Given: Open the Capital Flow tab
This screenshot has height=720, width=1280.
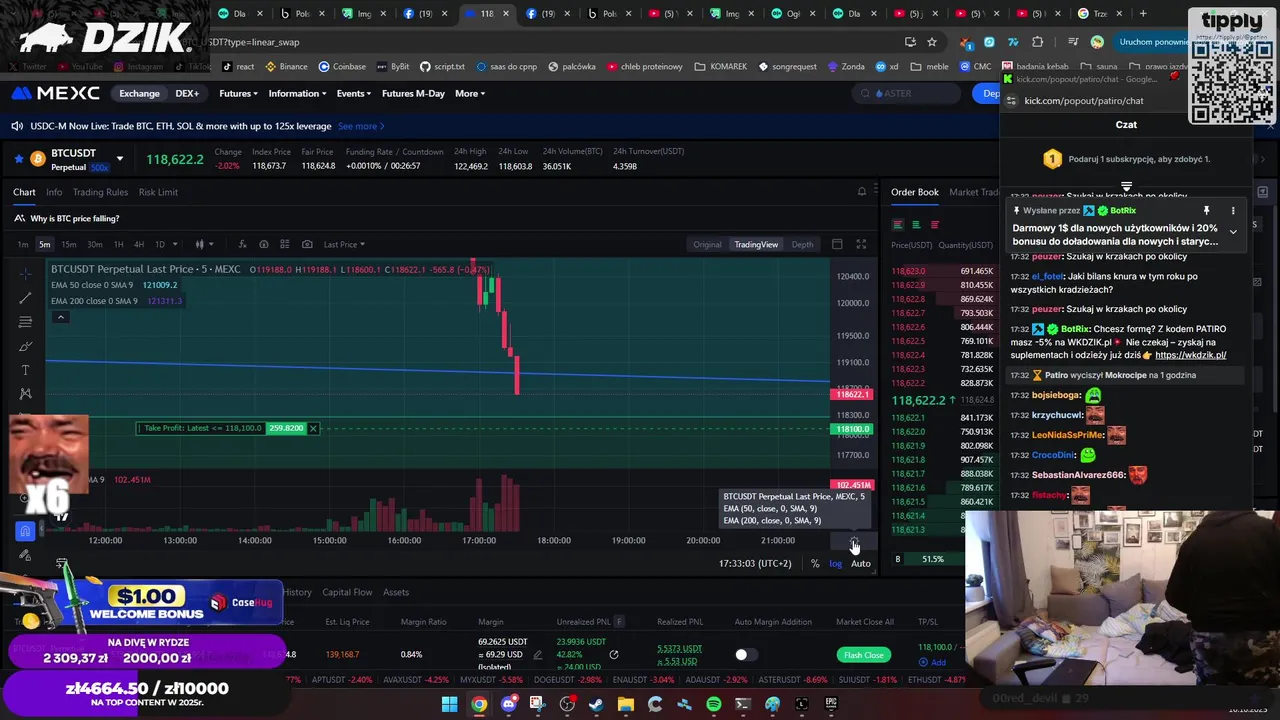Looking at the screenshot, I should click(x=347, y=592).
